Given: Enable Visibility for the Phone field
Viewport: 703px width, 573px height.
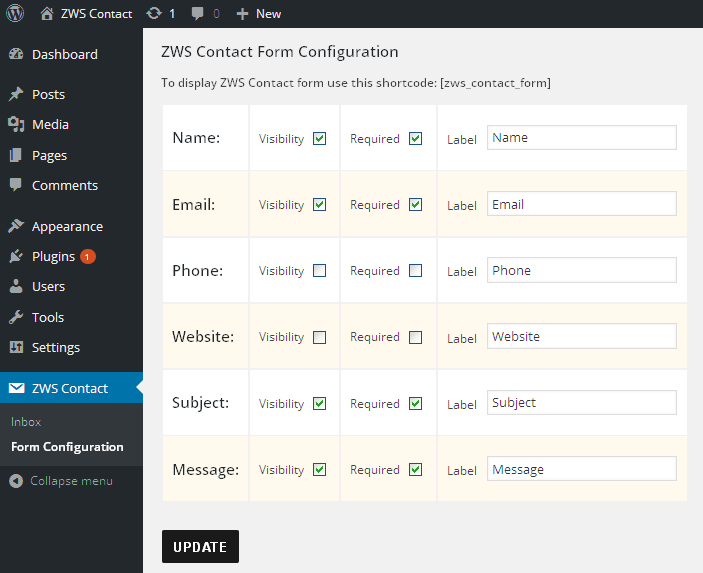Looking at the screenshot, I should (320, 271).
